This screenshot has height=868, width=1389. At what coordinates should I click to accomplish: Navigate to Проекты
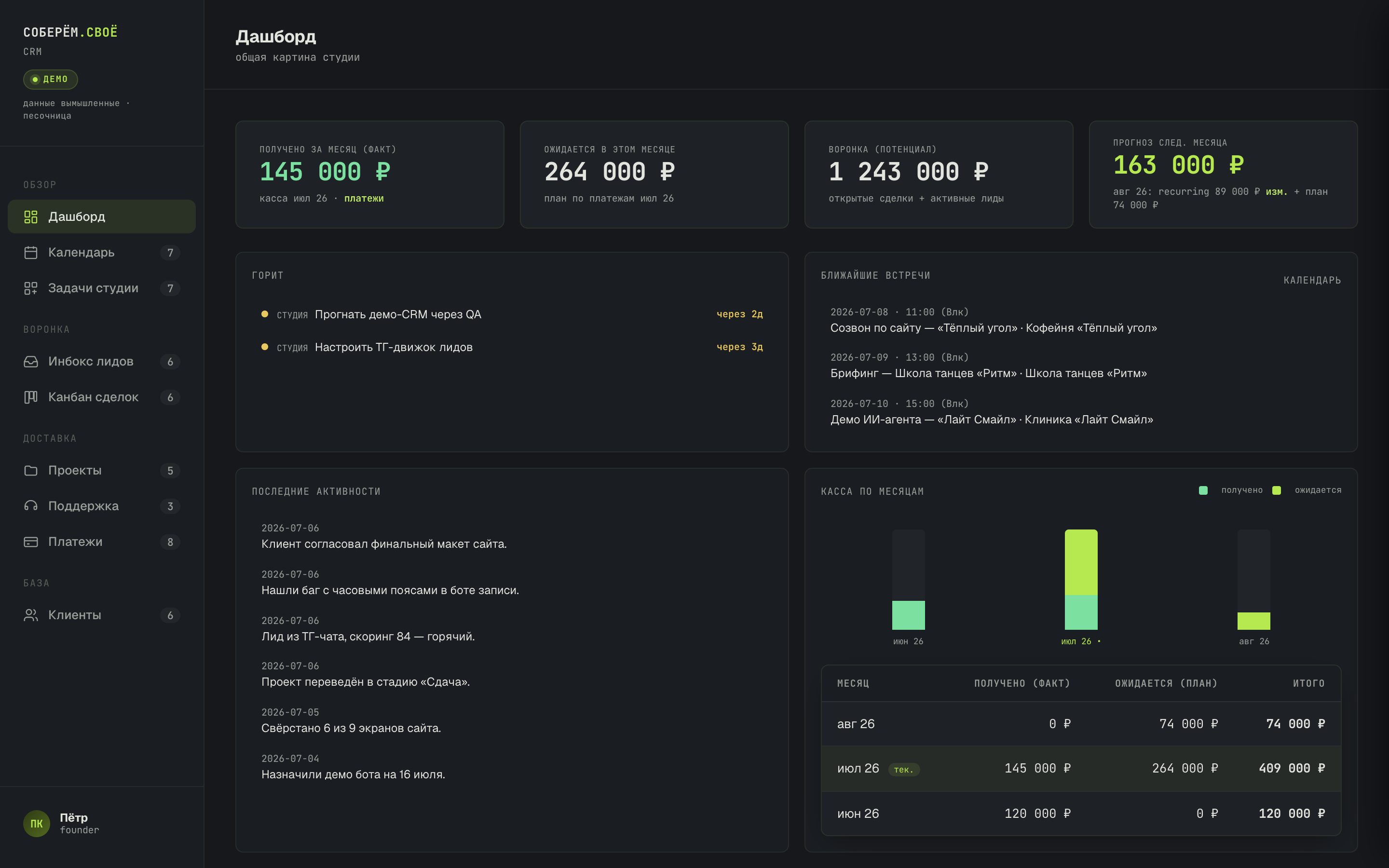click(x=102, y=471)
